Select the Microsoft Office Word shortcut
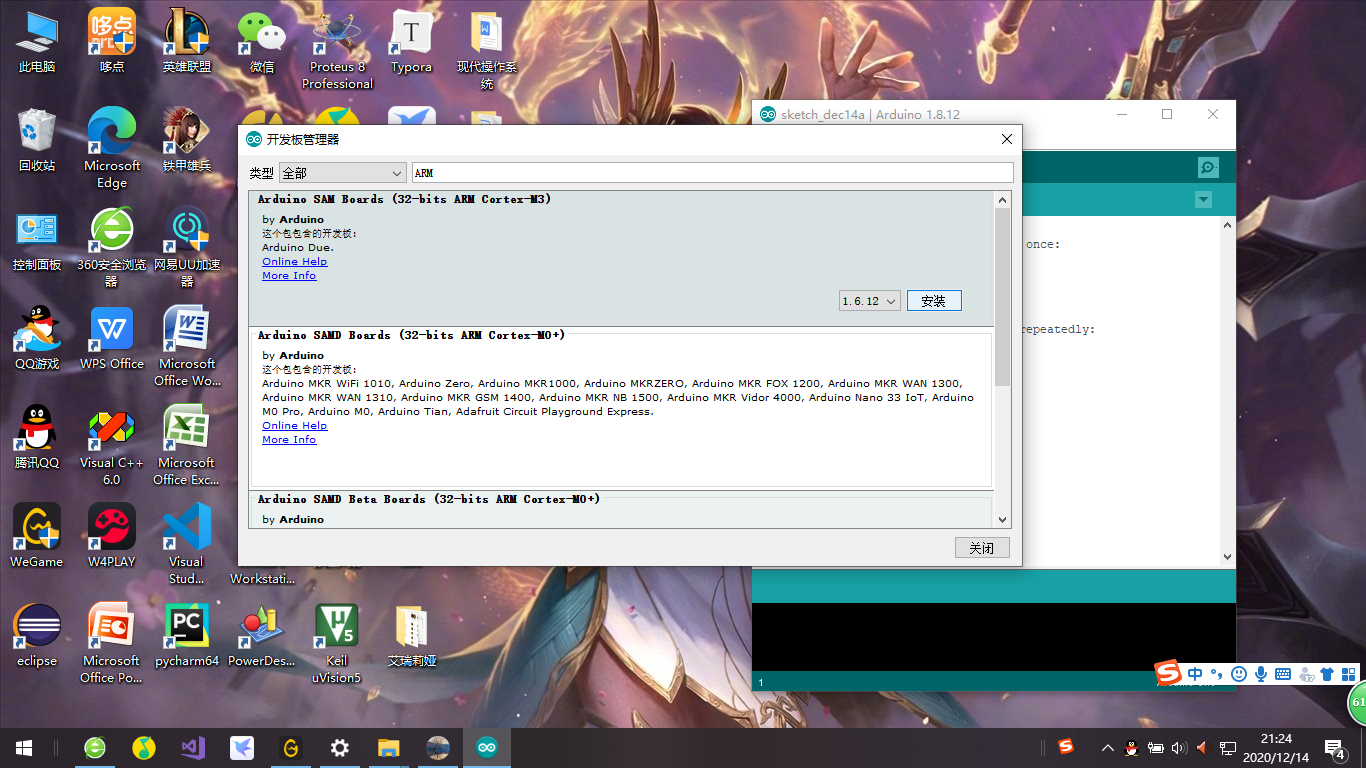The width and height of the screenshot is (1366, 768). click(x=187, y=347)
